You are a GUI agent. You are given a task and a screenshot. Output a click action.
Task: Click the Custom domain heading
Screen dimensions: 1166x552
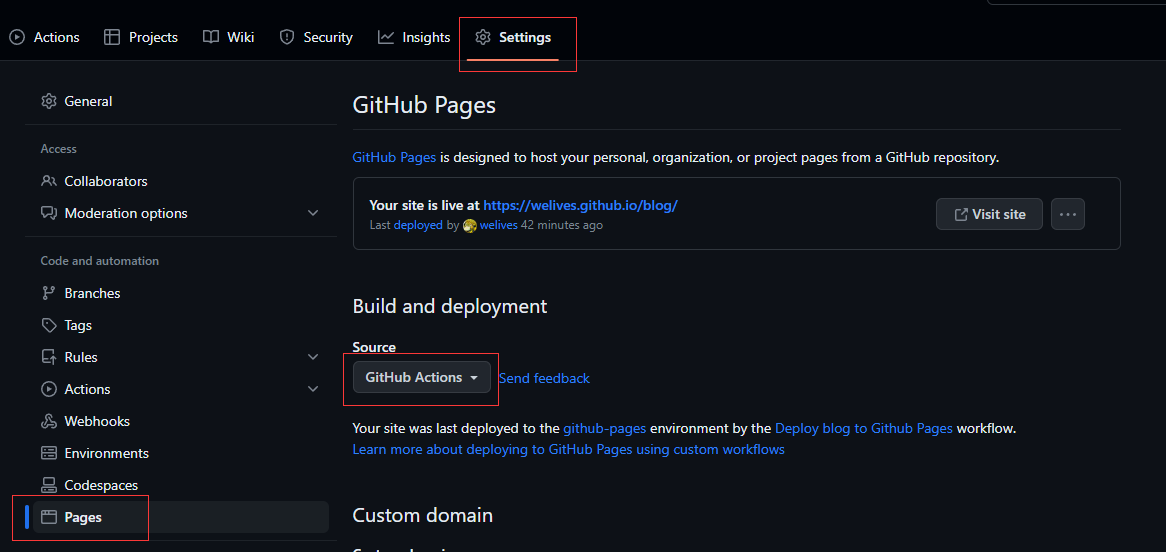tap(422, 515)
